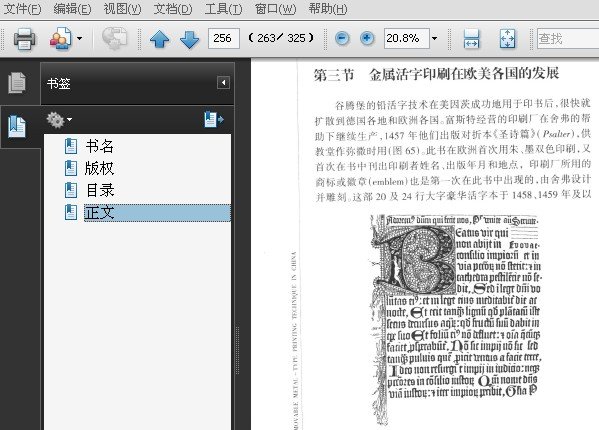Click the fit one full page icon
The width and height of the screenshot is (599, 430).
507,39
